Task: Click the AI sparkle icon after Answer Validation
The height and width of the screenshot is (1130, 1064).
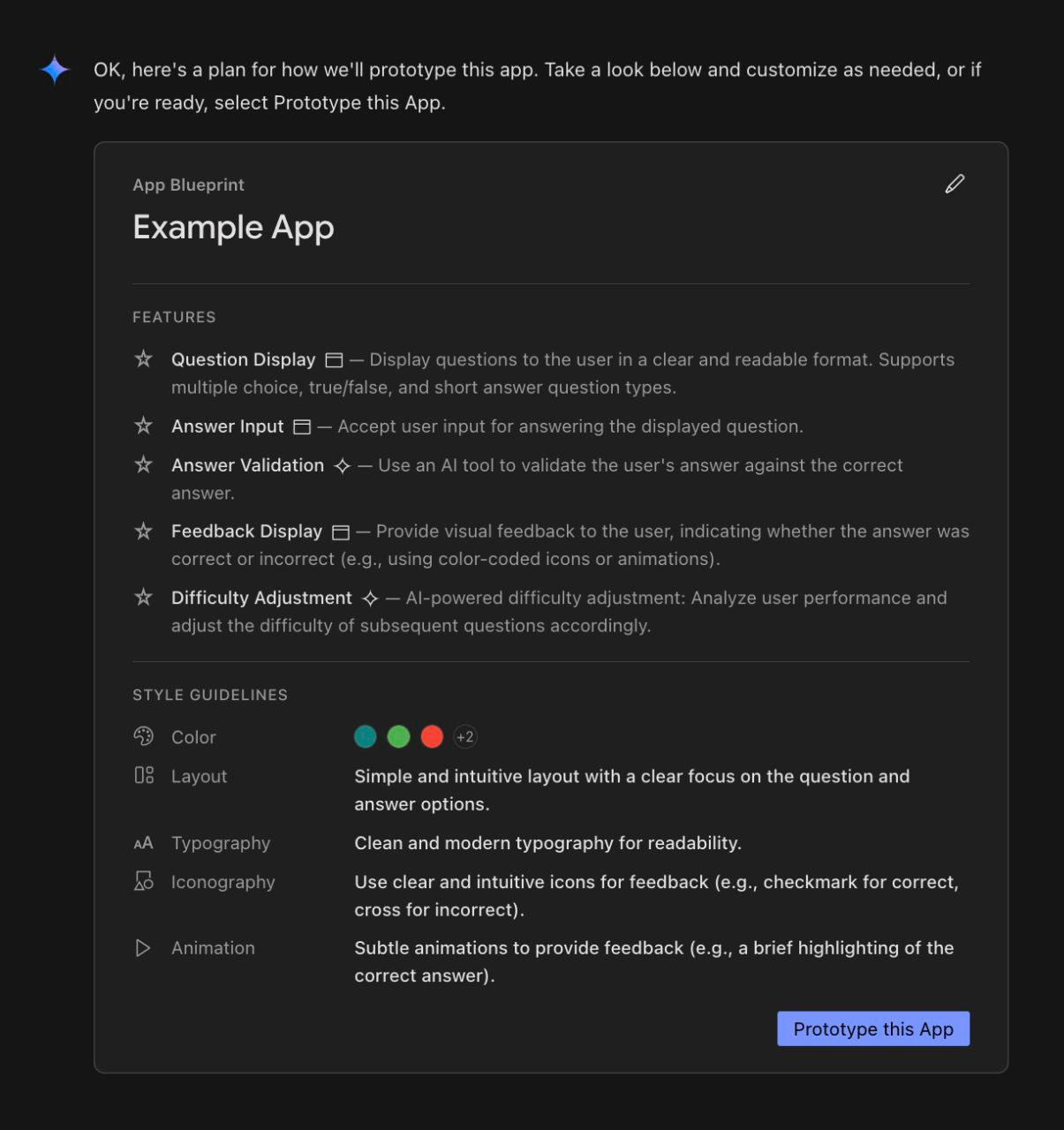Action: (343, 466)
